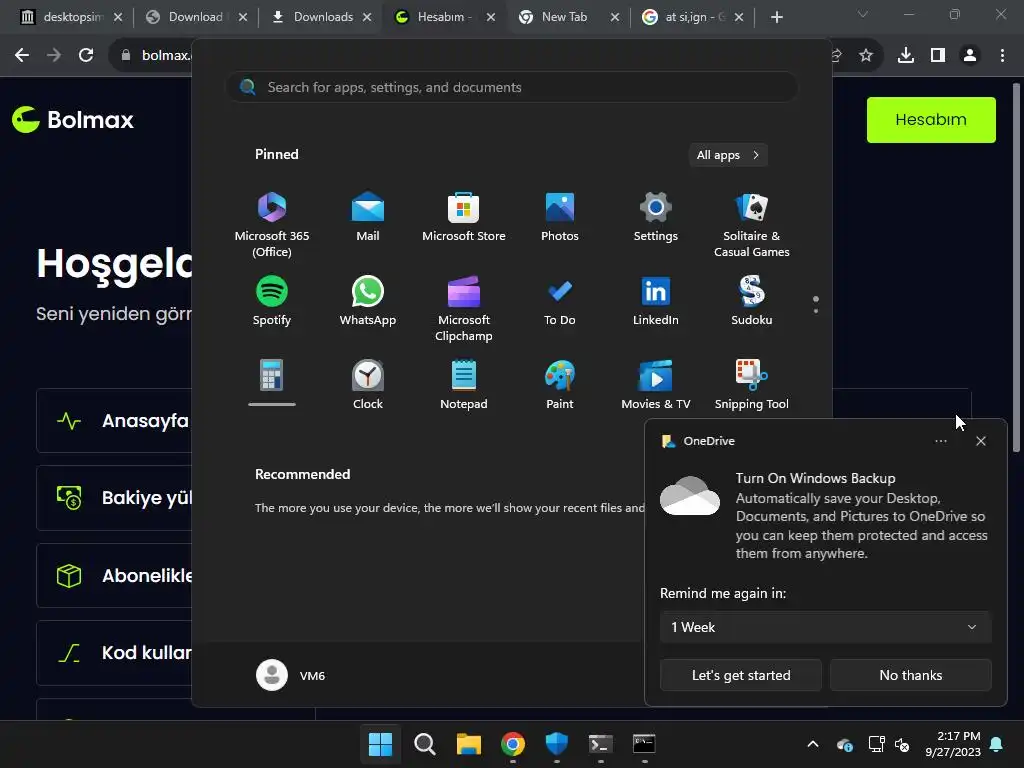Viewport: 1024px width, 768px height.
Task: Open the VM6 user account menu
Action: tap(291, 675)
